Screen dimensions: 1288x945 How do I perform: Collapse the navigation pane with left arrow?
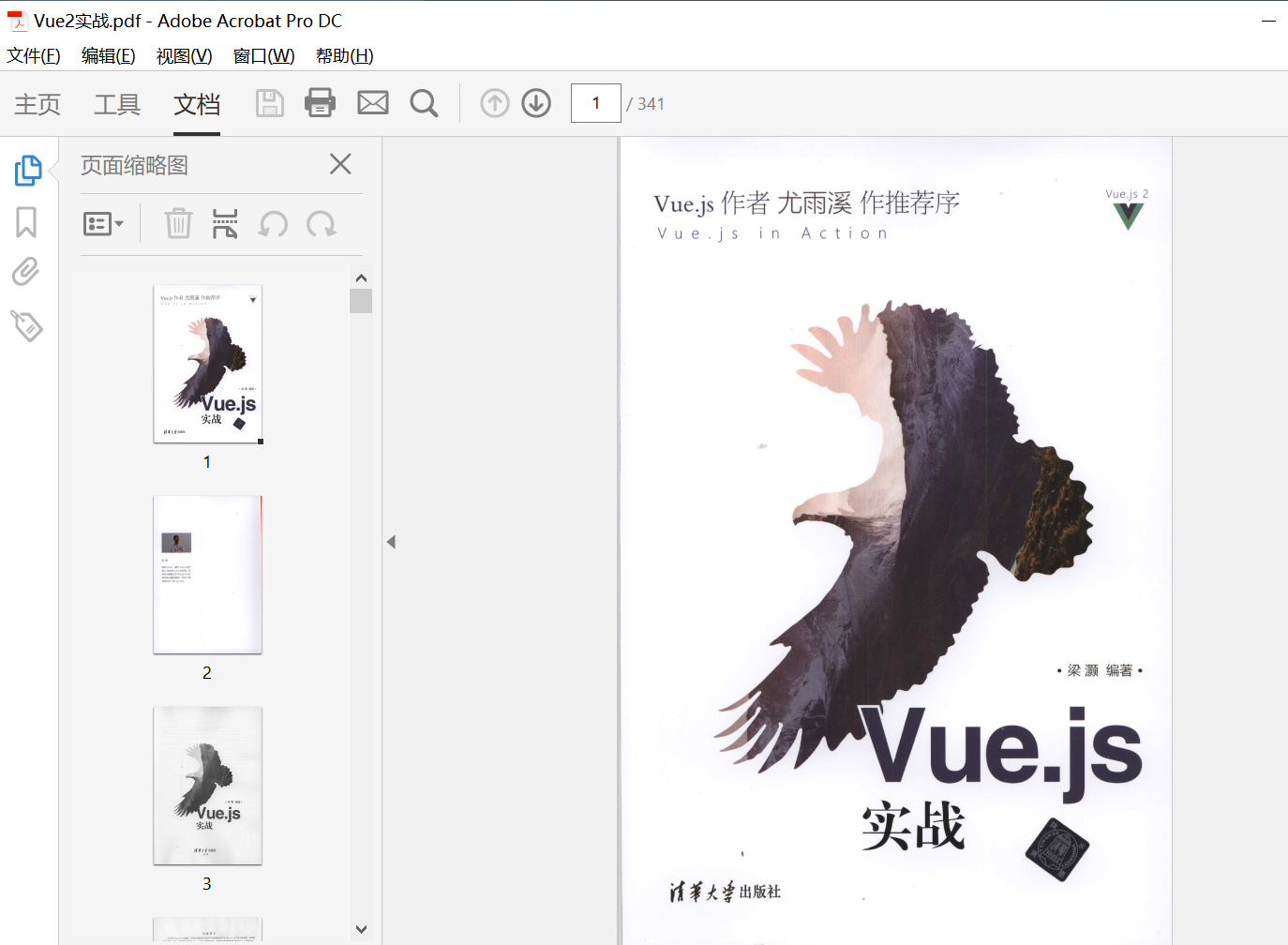point(391,542)
